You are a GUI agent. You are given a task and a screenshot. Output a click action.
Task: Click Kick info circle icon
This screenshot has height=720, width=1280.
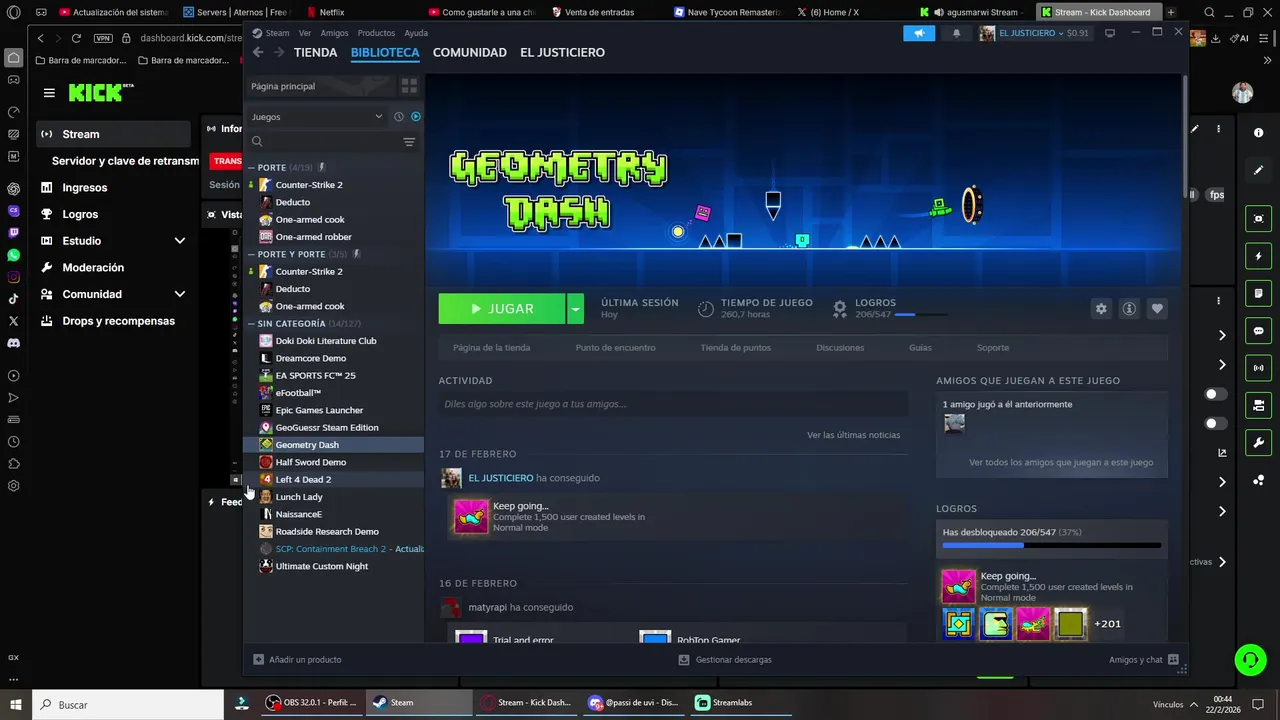[1258, 133]
